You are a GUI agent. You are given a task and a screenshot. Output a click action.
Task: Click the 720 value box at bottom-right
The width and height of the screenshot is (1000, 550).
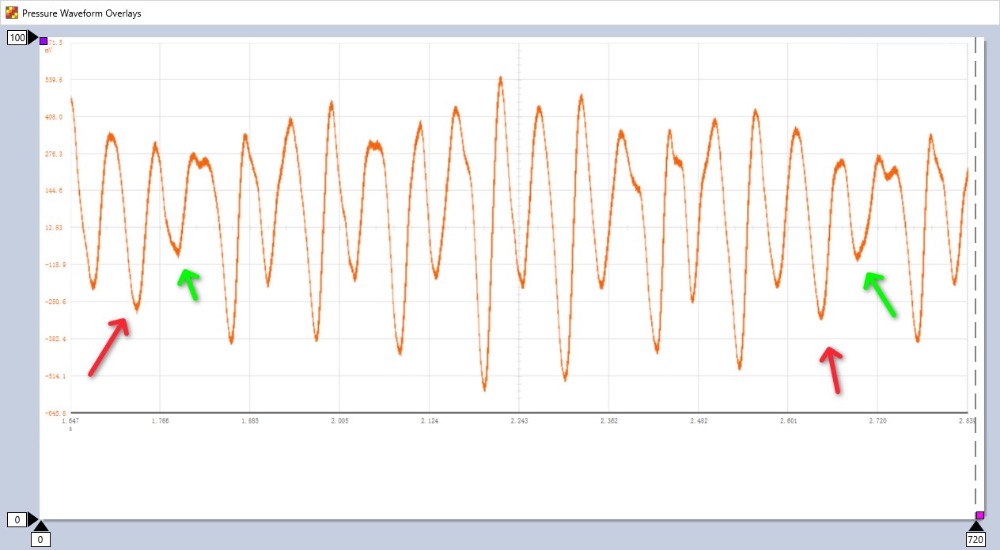click(x=976, y=540)
